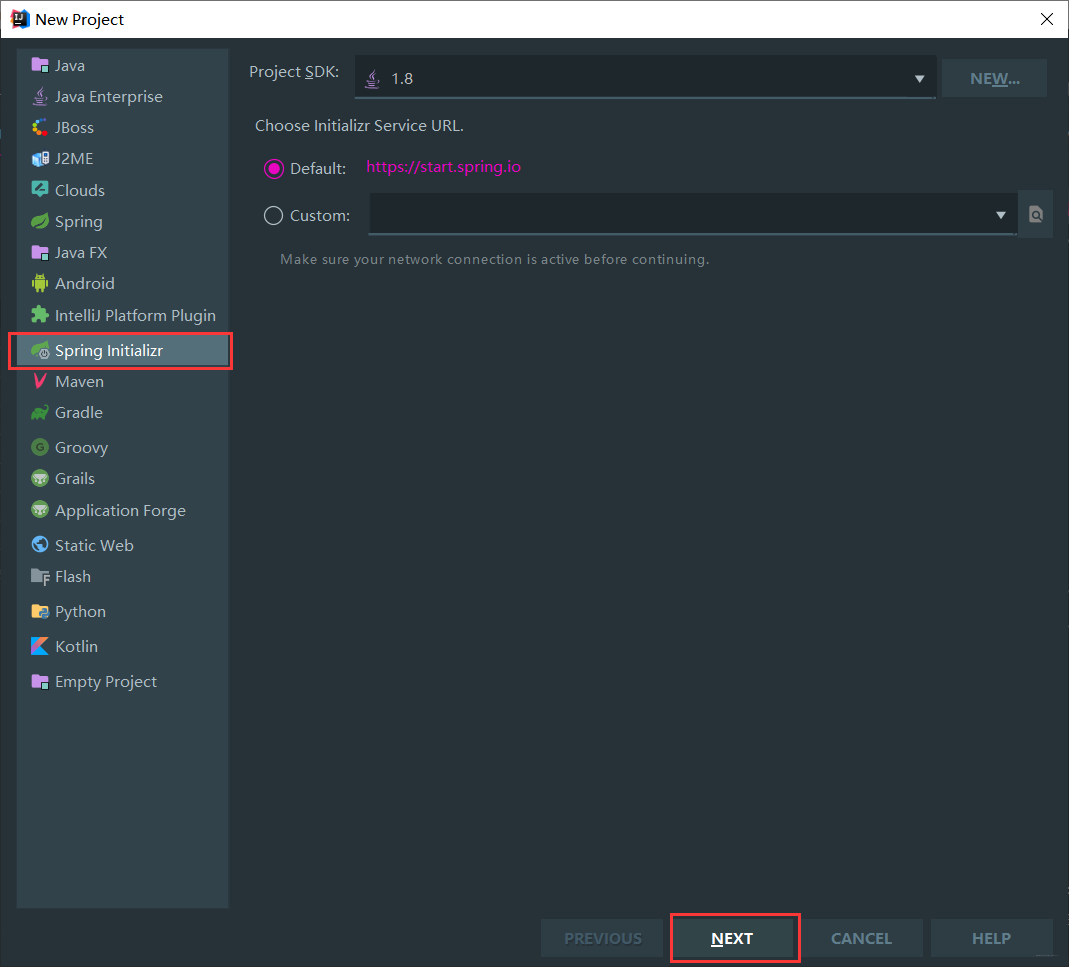Choose Java Enterprise project type
1069x967 pixels.
108,97
